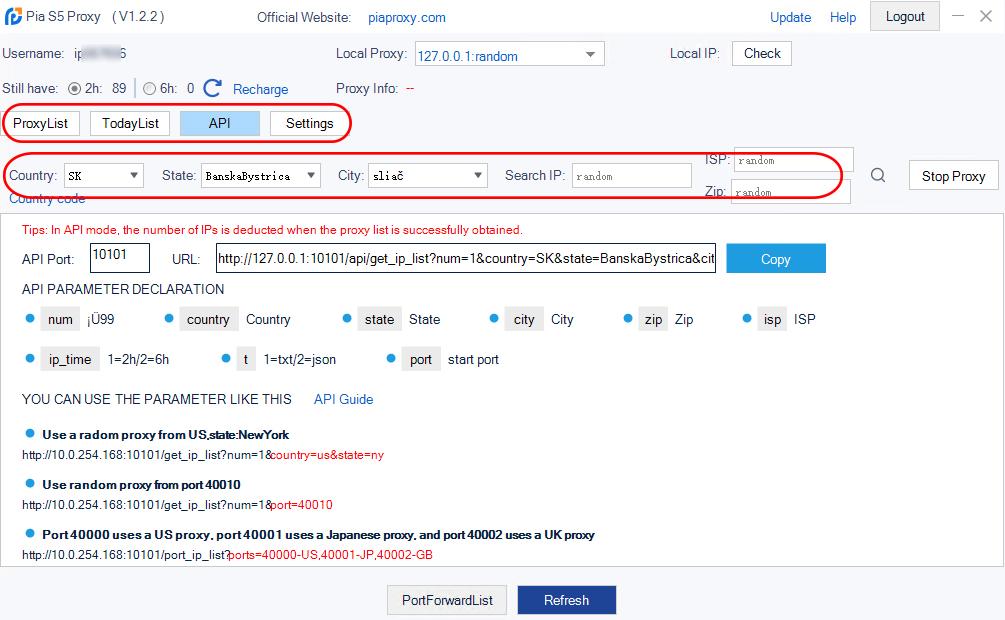1005x620 pixels.
Task: Open the Country dropdown showing SK
Action: coord(103,176)
